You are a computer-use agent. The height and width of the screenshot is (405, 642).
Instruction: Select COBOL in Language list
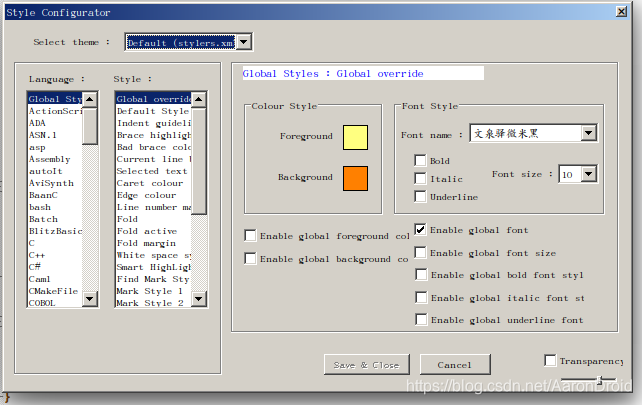(x=55, y=302)
